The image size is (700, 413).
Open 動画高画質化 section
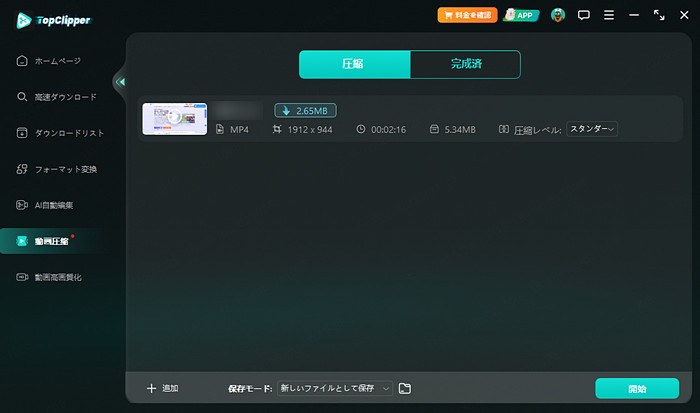point(49,277)
